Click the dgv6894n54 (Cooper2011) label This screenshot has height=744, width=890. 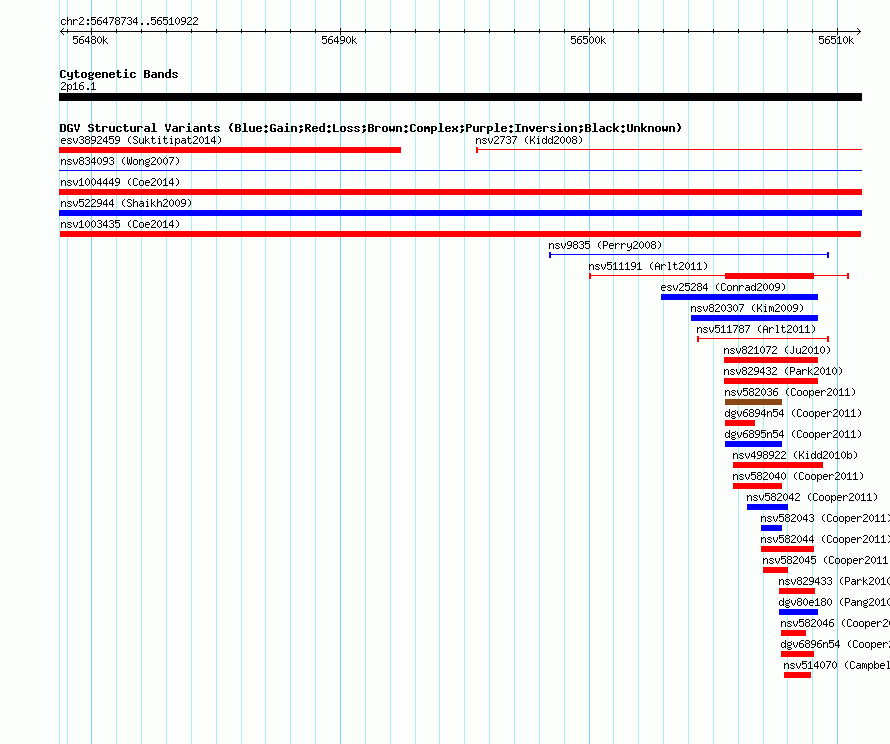793,413
